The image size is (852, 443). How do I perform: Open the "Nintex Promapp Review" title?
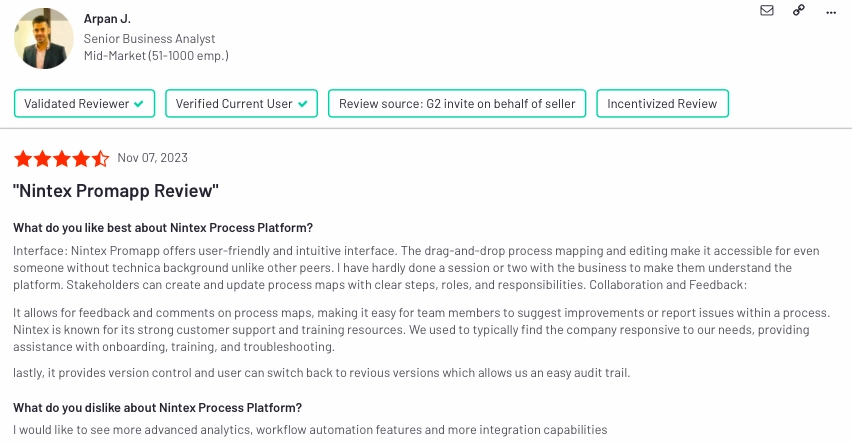(x=116, y=191)
